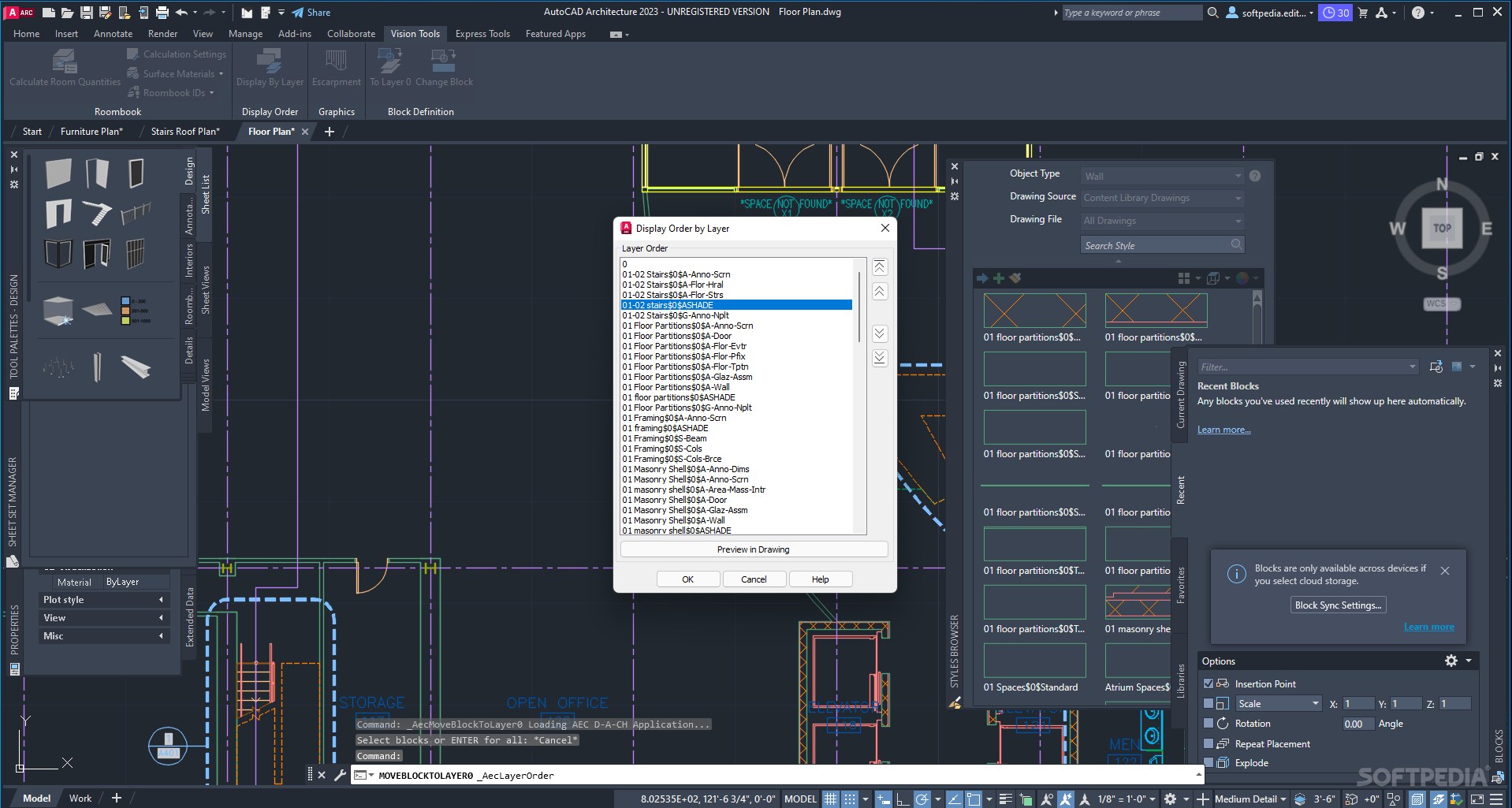
Task: Click the blue arrow import icon in Styles Browser
Action: pyautogui.click(x=982, y=278)
